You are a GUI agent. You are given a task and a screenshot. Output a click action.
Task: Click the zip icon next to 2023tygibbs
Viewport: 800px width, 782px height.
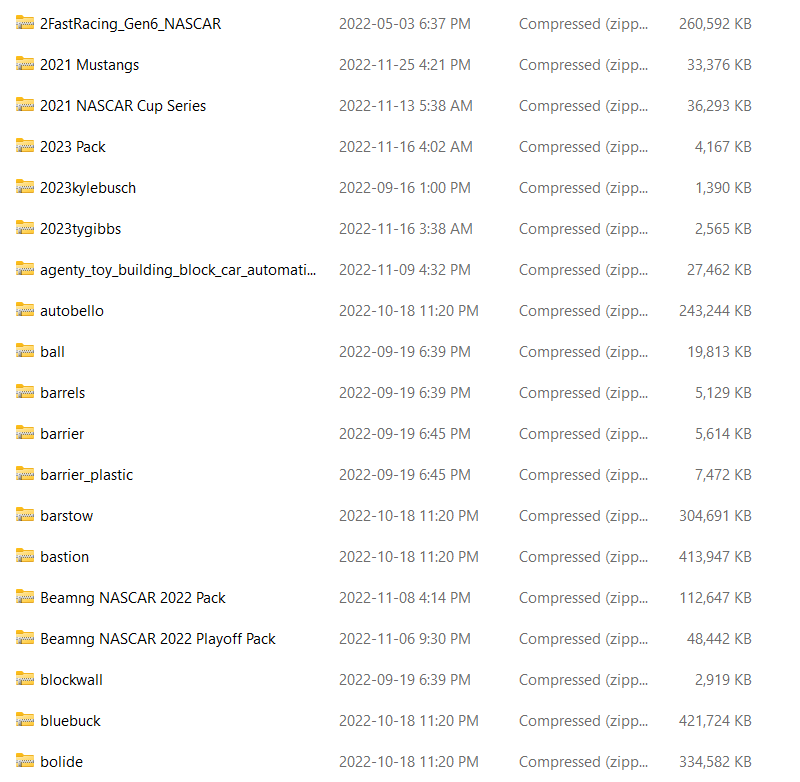click(x=24, y=228)
